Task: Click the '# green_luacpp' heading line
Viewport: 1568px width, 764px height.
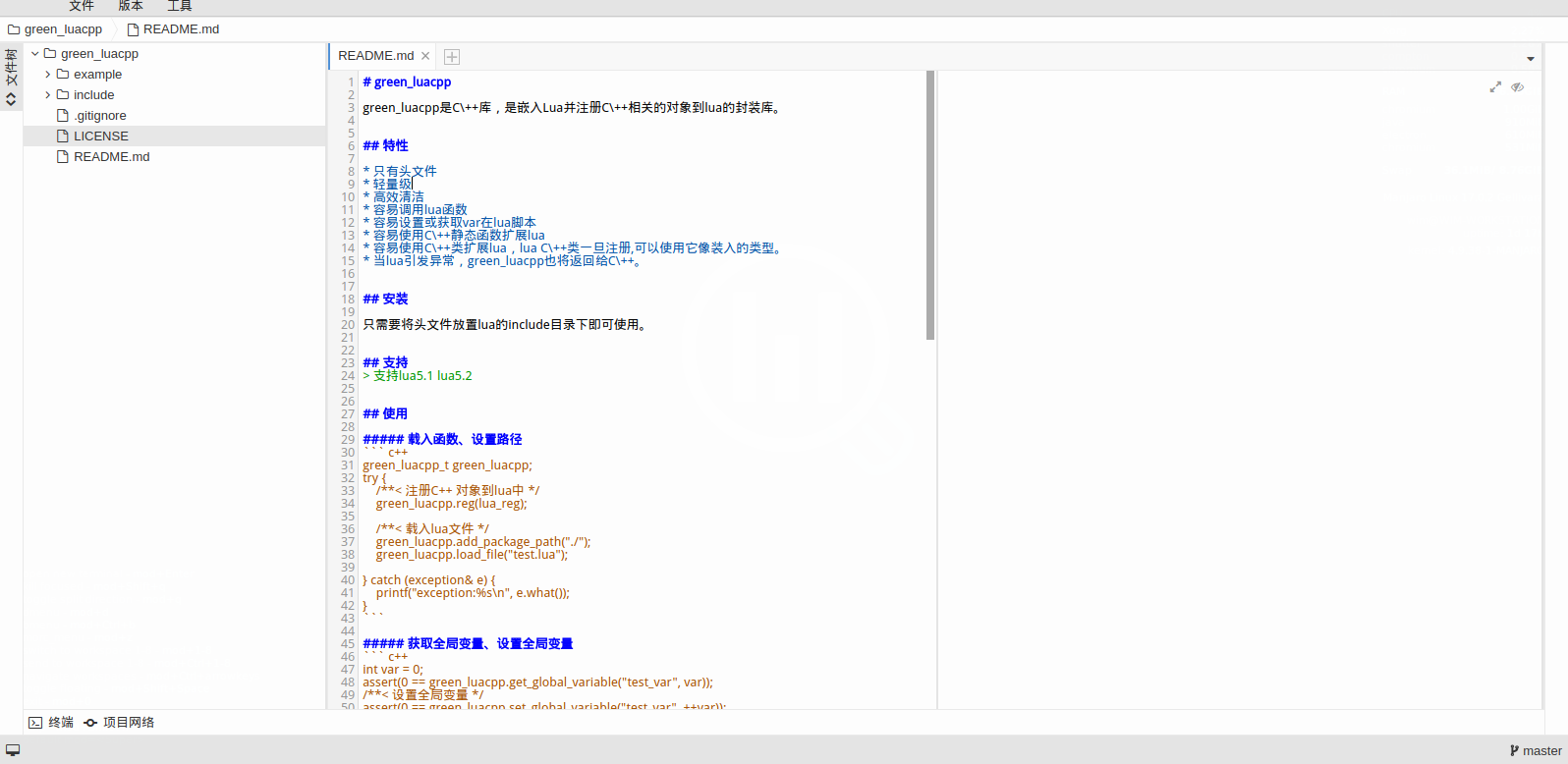Action: [x=407, y=82]
